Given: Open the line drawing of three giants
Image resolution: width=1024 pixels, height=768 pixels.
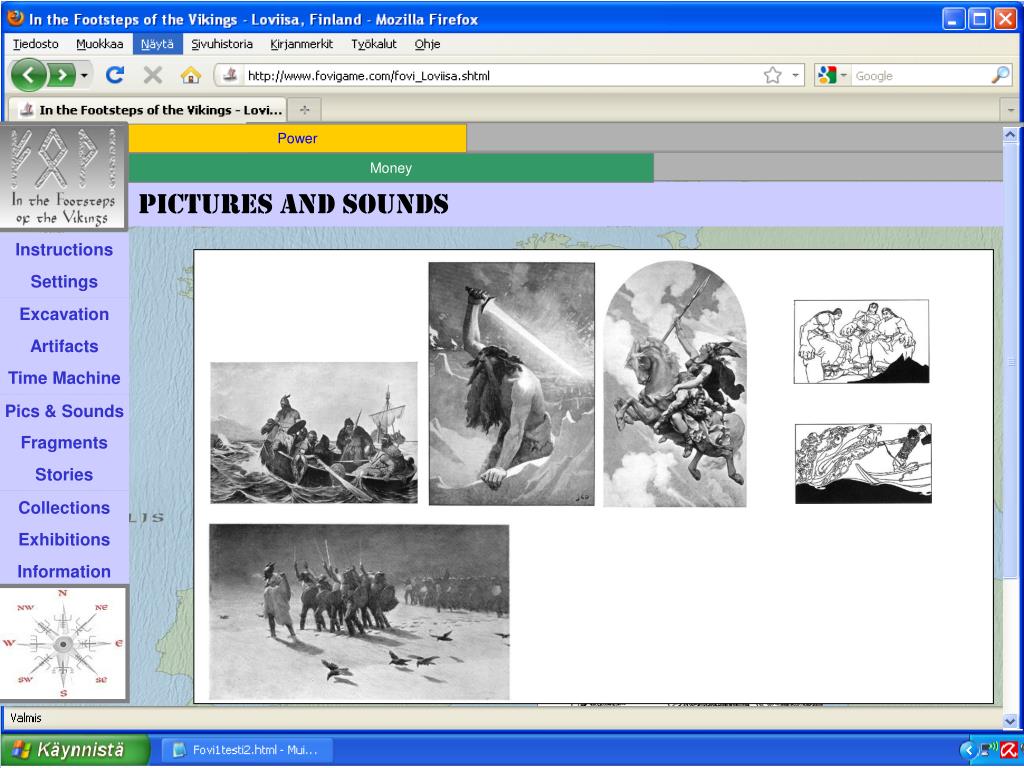Looking at the screenshot, I should click(861, 342).
